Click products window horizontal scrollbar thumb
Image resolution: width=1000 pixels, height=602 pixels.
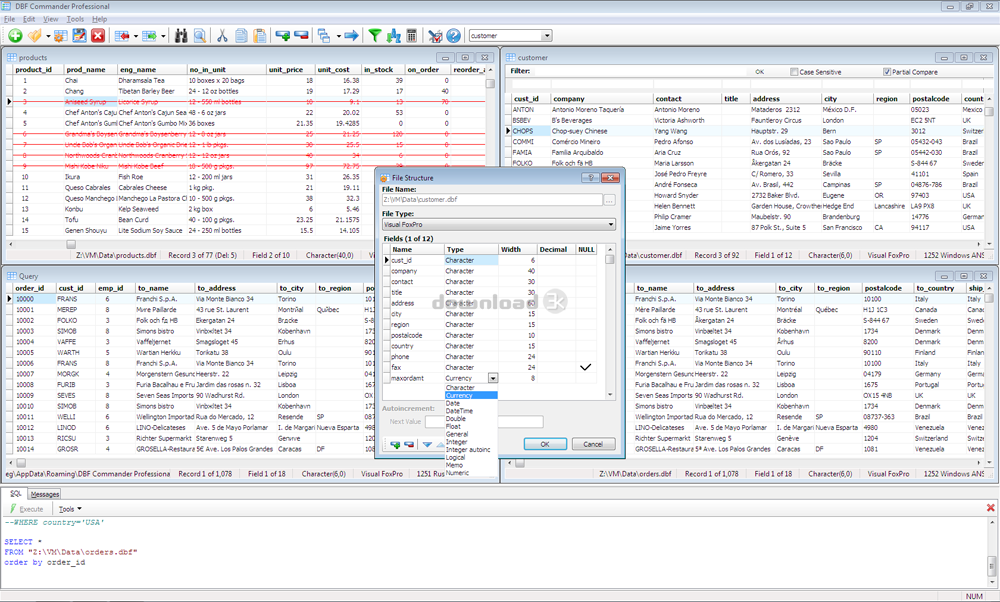click(x=71, y=244)
